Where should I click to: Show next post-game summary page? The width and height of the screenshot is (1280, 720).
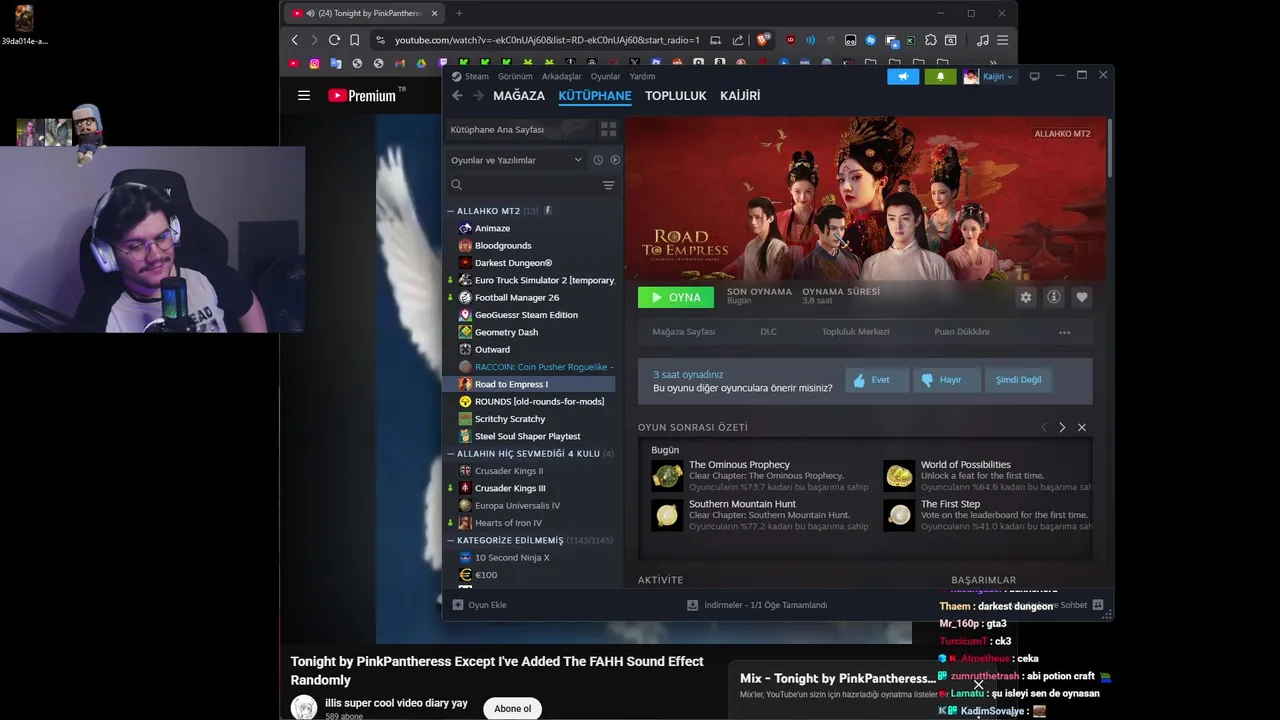pyautogui.click(x=1062, y=427)
